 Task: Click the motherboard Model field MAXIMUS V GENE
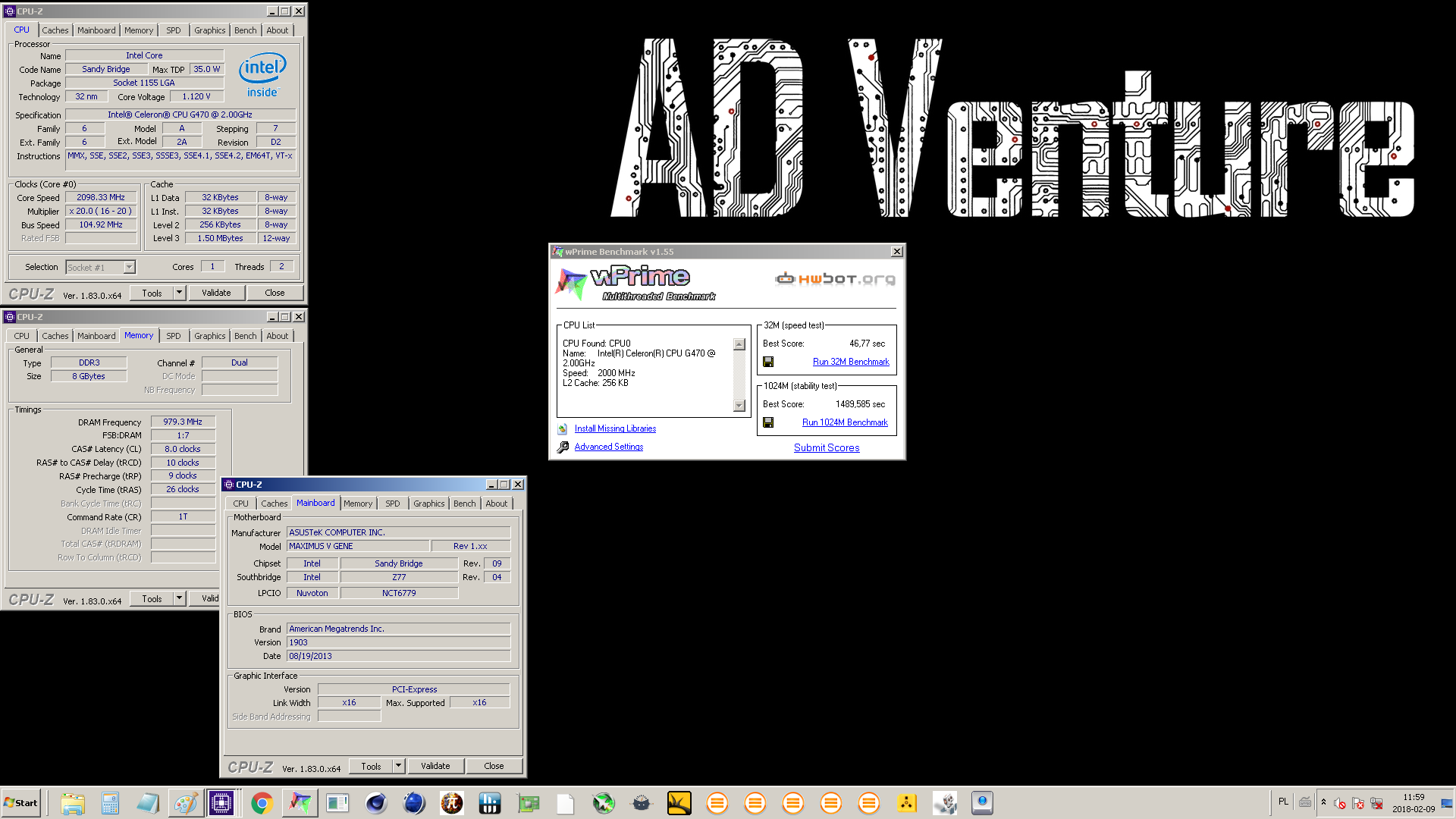358,546
